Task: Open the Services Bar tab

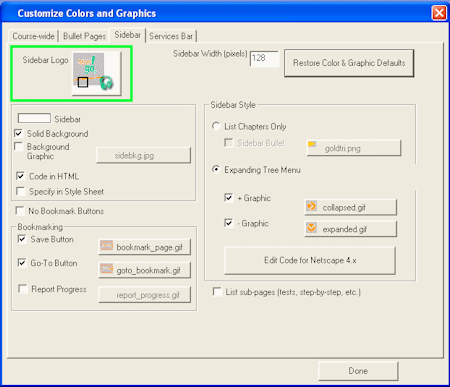Action: tap(171, 36)
